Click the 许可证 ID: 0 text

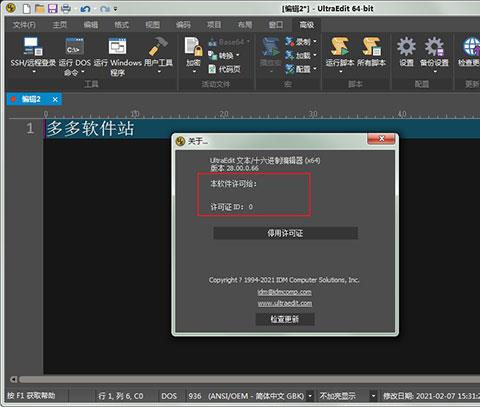(x=232, y=207)
